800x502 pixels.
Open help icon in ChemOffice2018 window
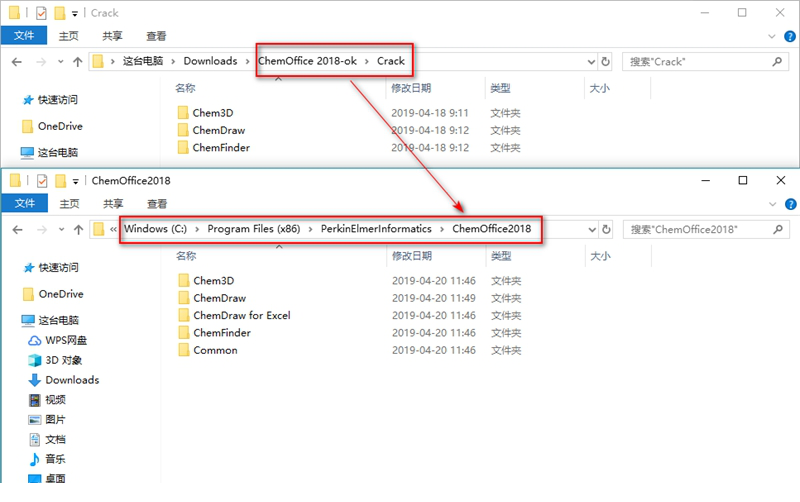click(791, 204)
